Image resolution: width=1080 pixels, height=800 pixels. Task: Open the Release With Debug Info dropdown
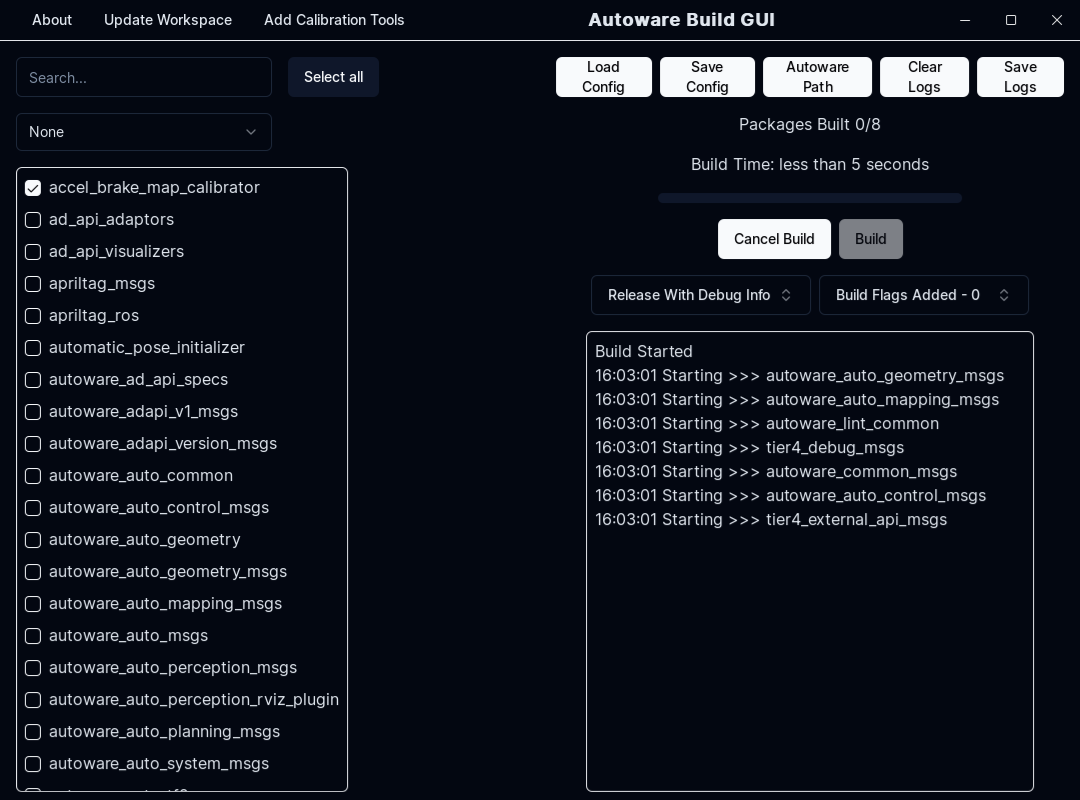(x=700, y=295)
